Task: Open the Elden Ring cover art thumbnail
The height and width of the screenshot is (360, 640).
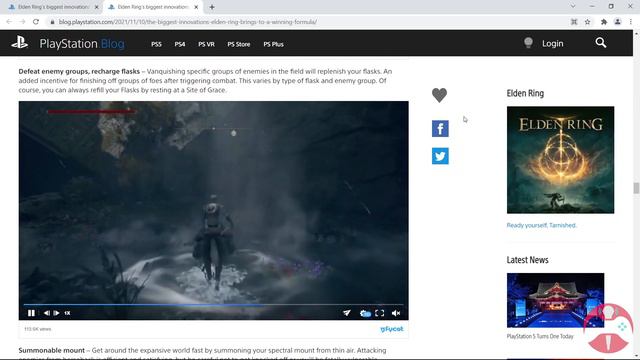Action: click(x=560, y=160)
